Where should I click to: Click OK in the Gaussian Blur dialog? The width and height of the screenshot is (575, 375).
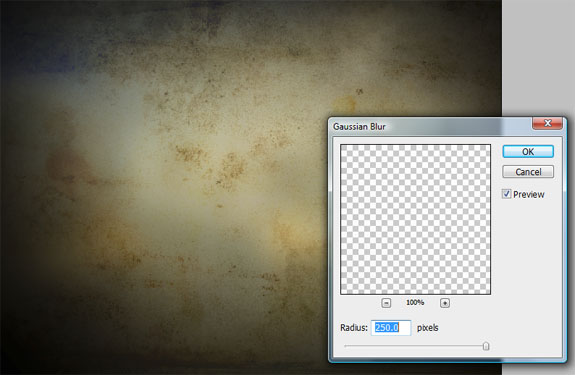point(528,151)
